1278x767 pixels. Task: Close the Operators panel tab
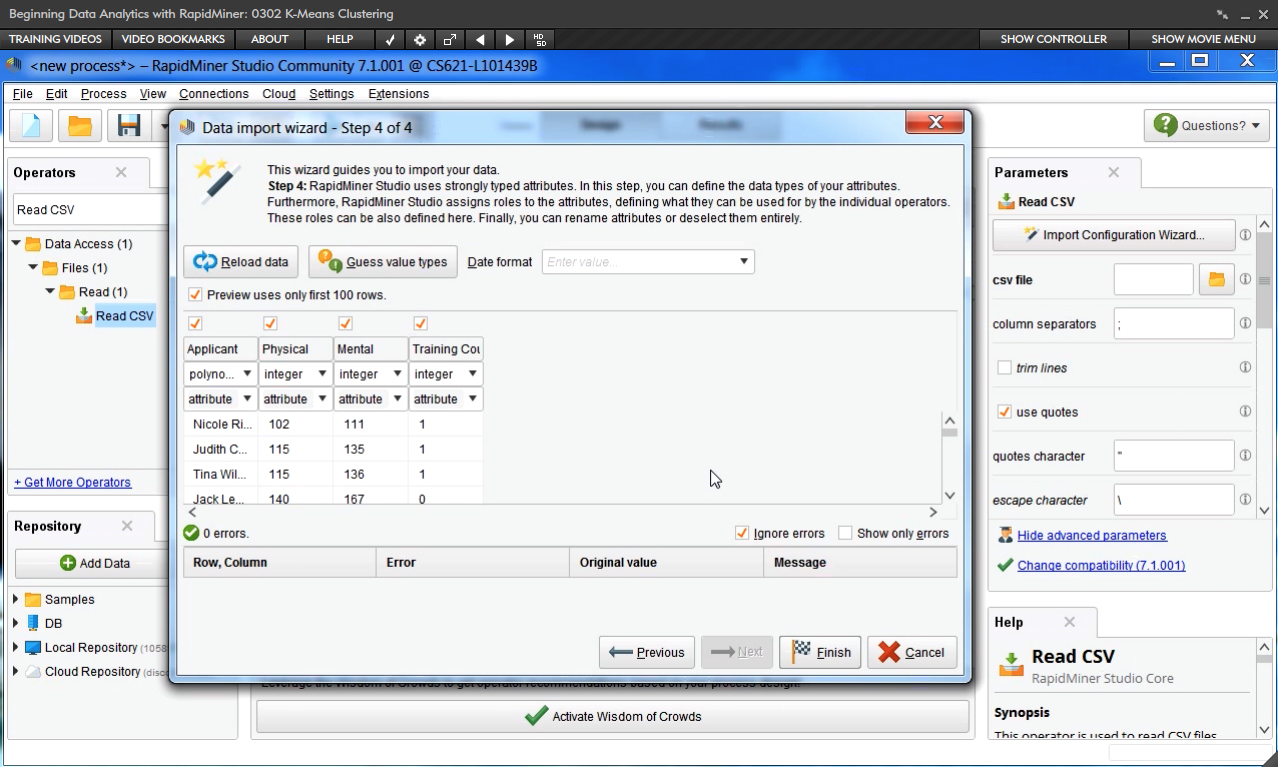[x=121, y=172]
